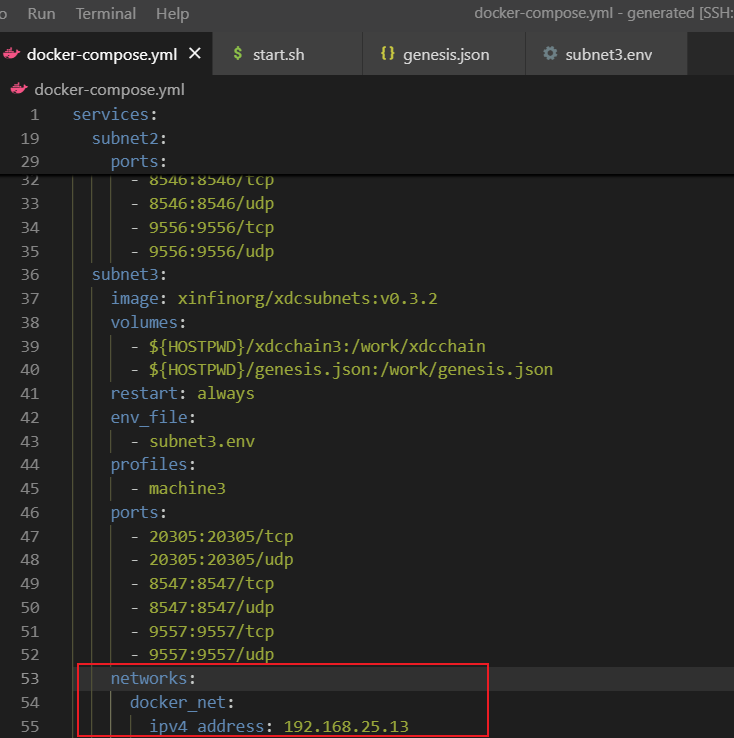This screenshot has height=738, width=734.
Task: Click port mapping 8547:8547/tcp
Action: coord(211,584)
